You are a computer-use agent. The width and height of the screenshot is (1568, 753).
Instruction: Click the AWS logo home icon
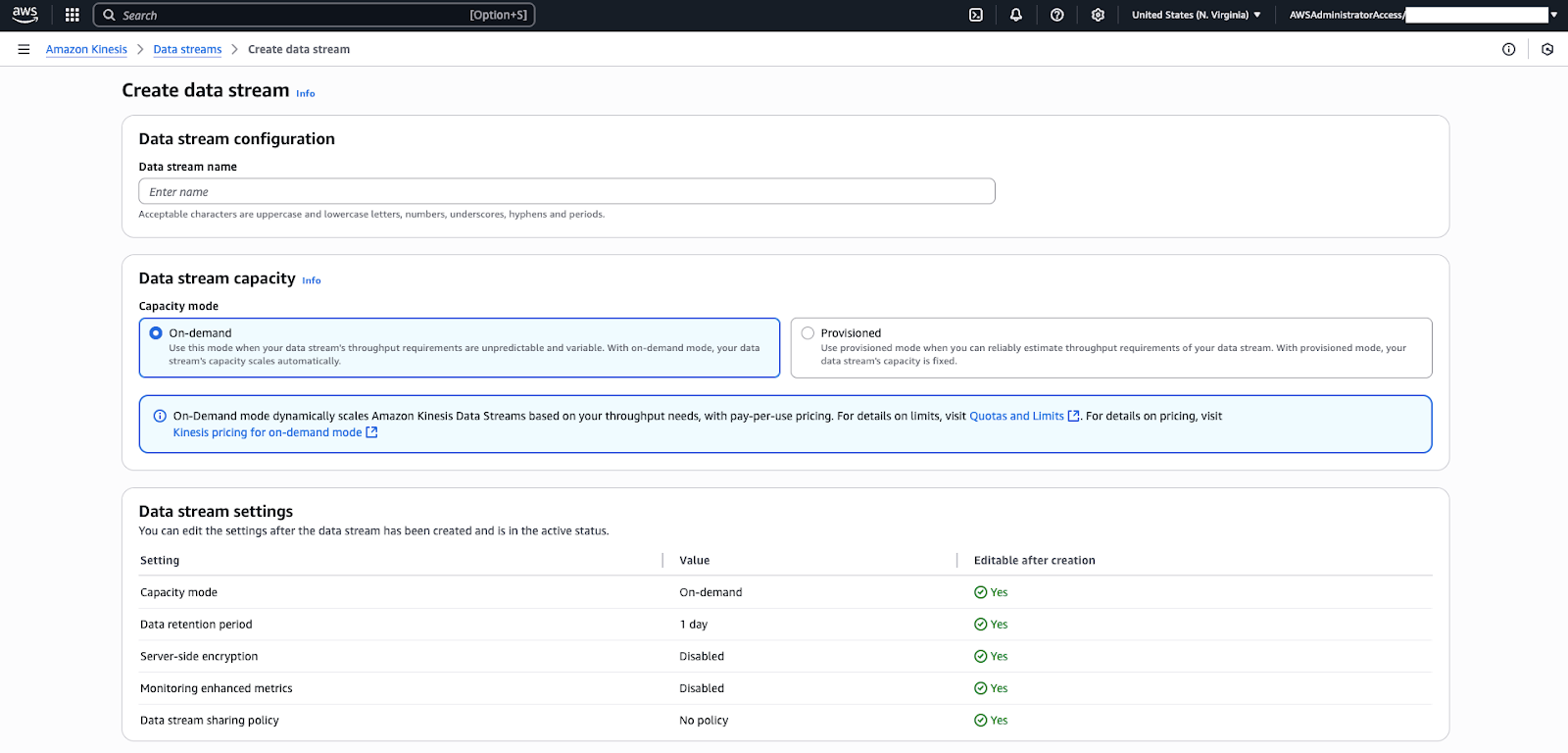tap(24, 15)
